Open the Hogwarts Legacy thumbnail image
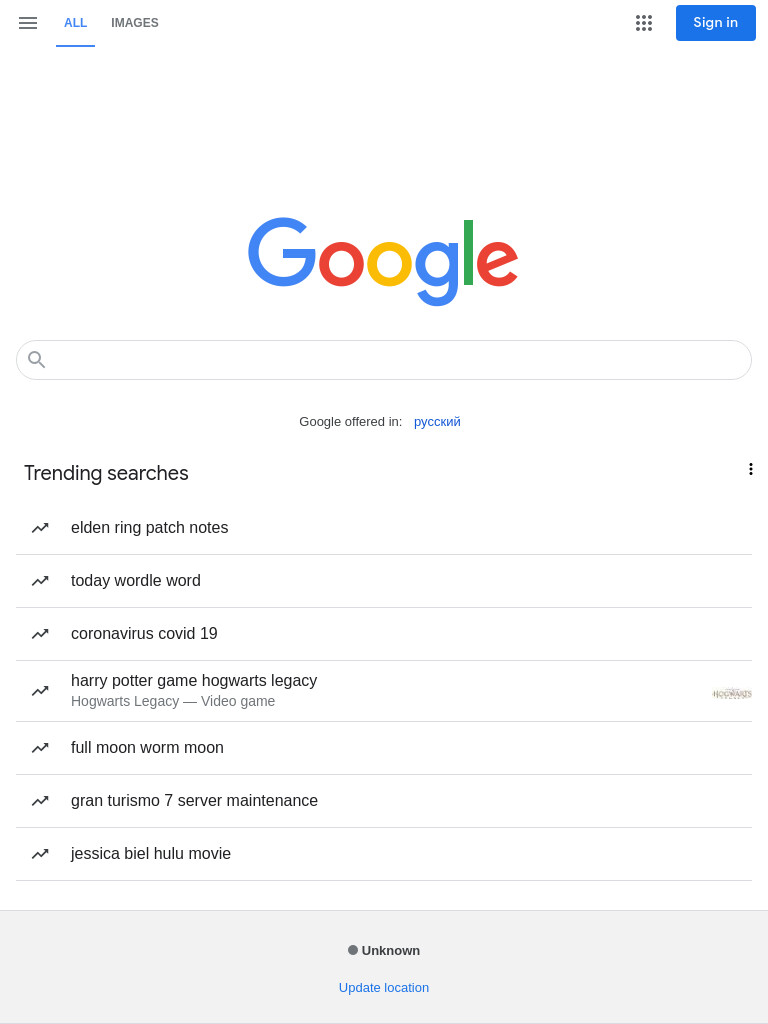 point(732,694)
